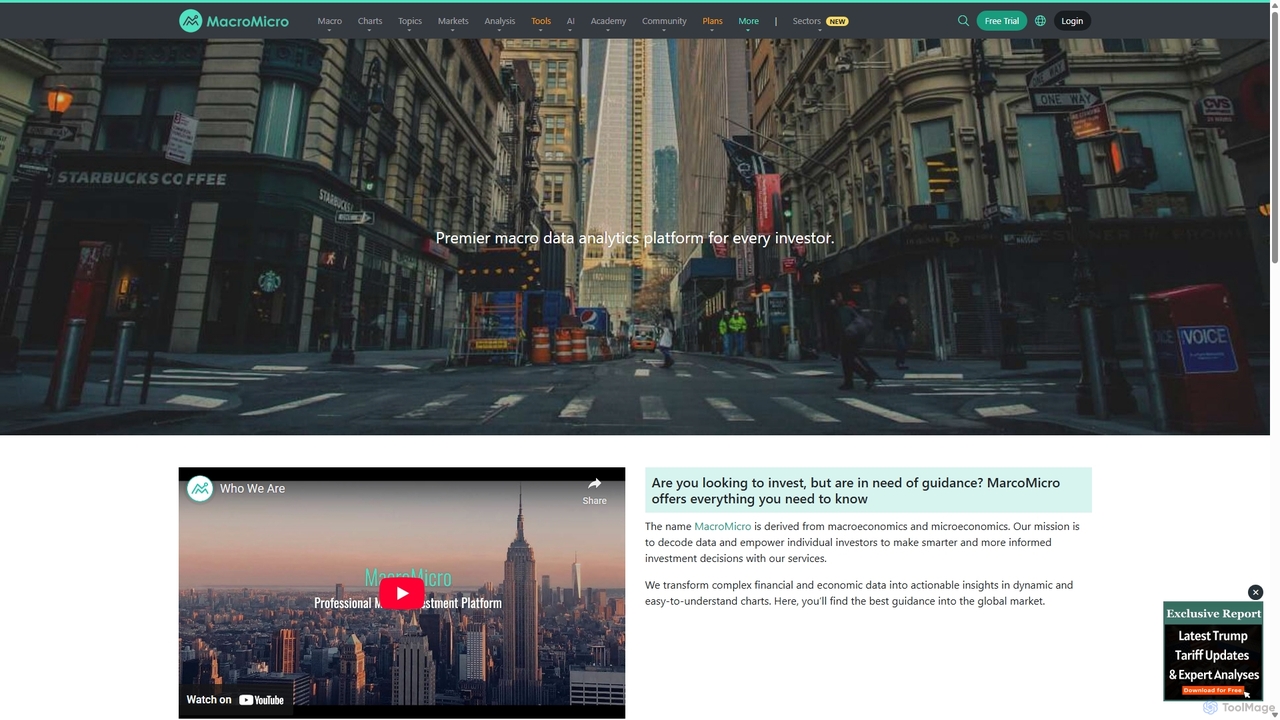Viewport: 1280px width, 720px height.
Task: Click the MacroMicro logo
Action: tap(234, 21)
